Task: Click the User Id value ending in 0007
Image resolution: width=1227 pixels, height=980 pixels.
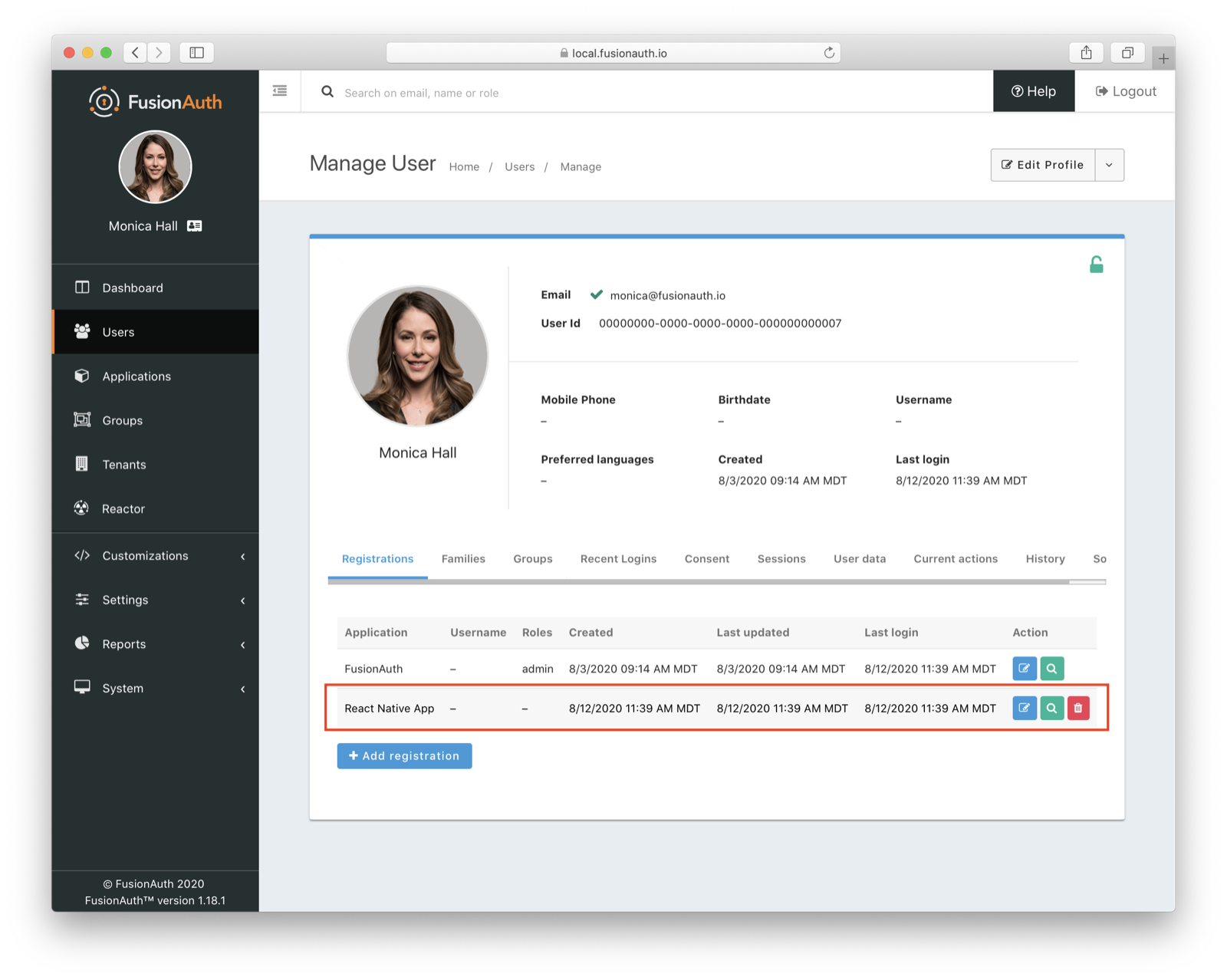Action: (720, 324)
